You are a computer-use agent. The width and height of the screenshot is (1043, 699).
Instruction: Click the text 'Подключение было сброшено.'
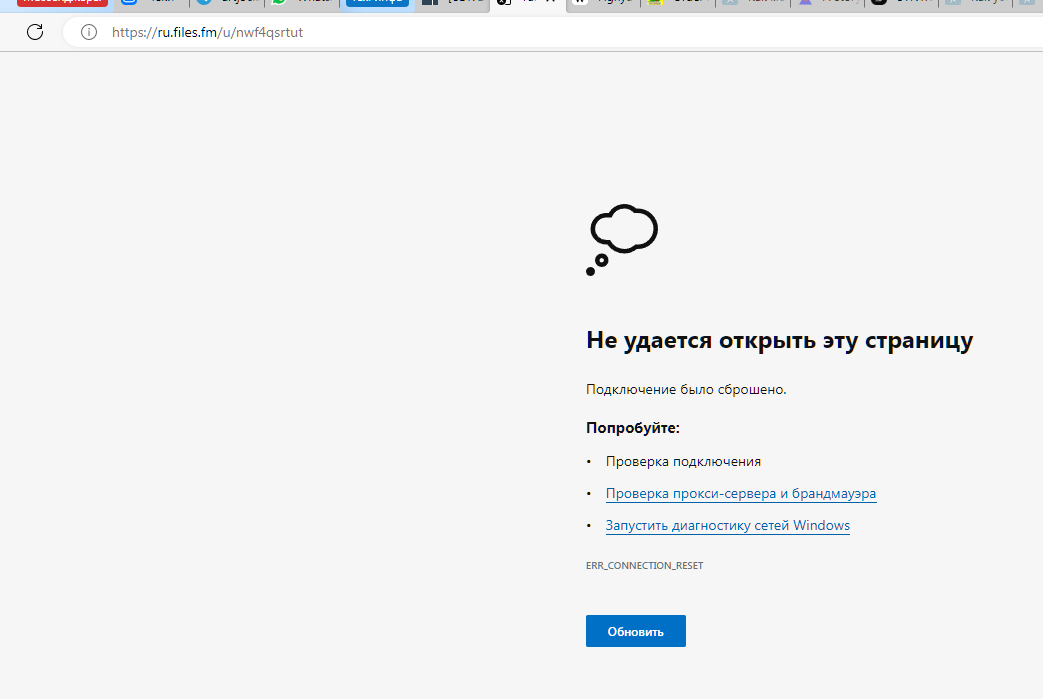(686, 389)
